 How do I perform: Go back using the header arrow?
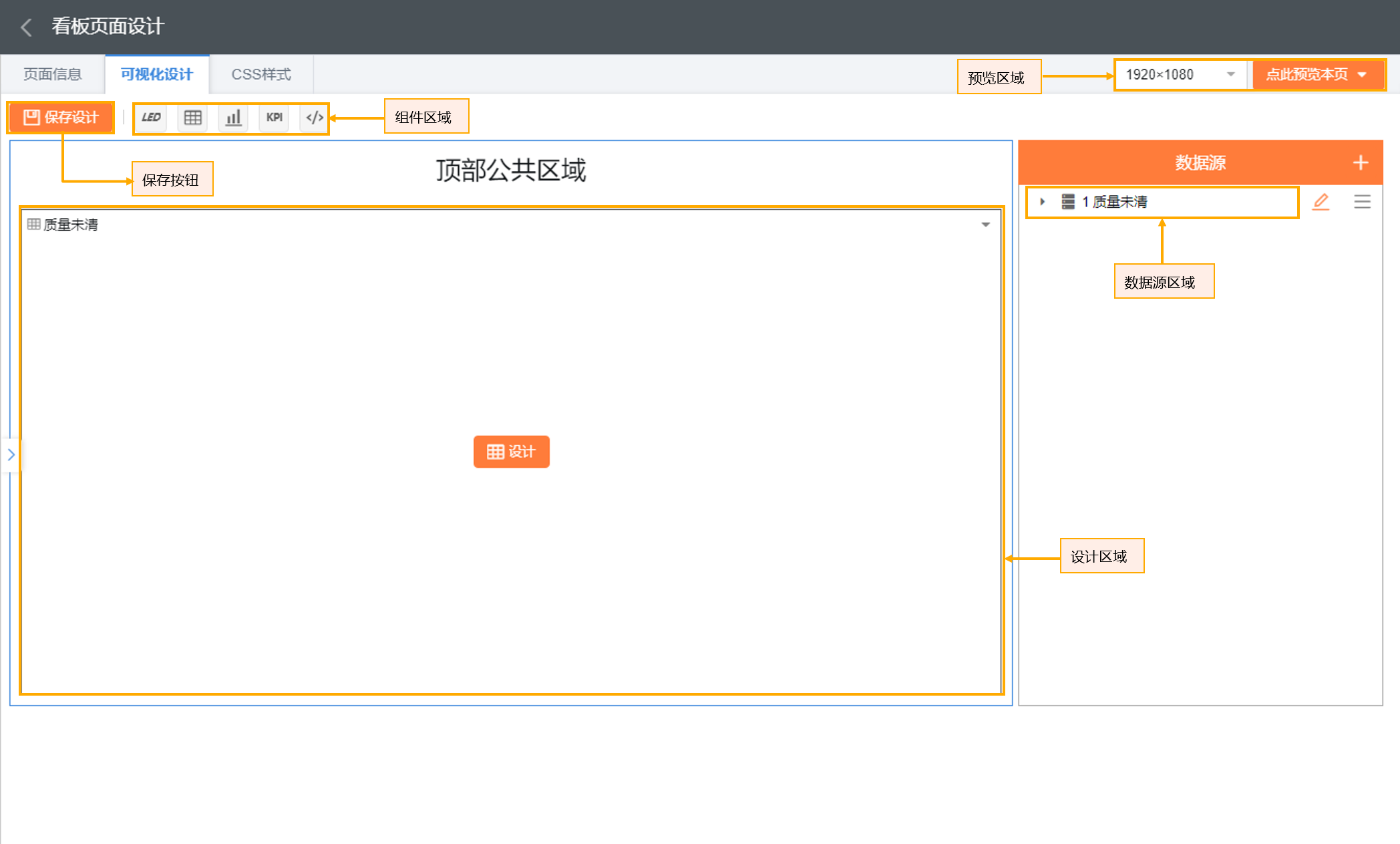27,27
